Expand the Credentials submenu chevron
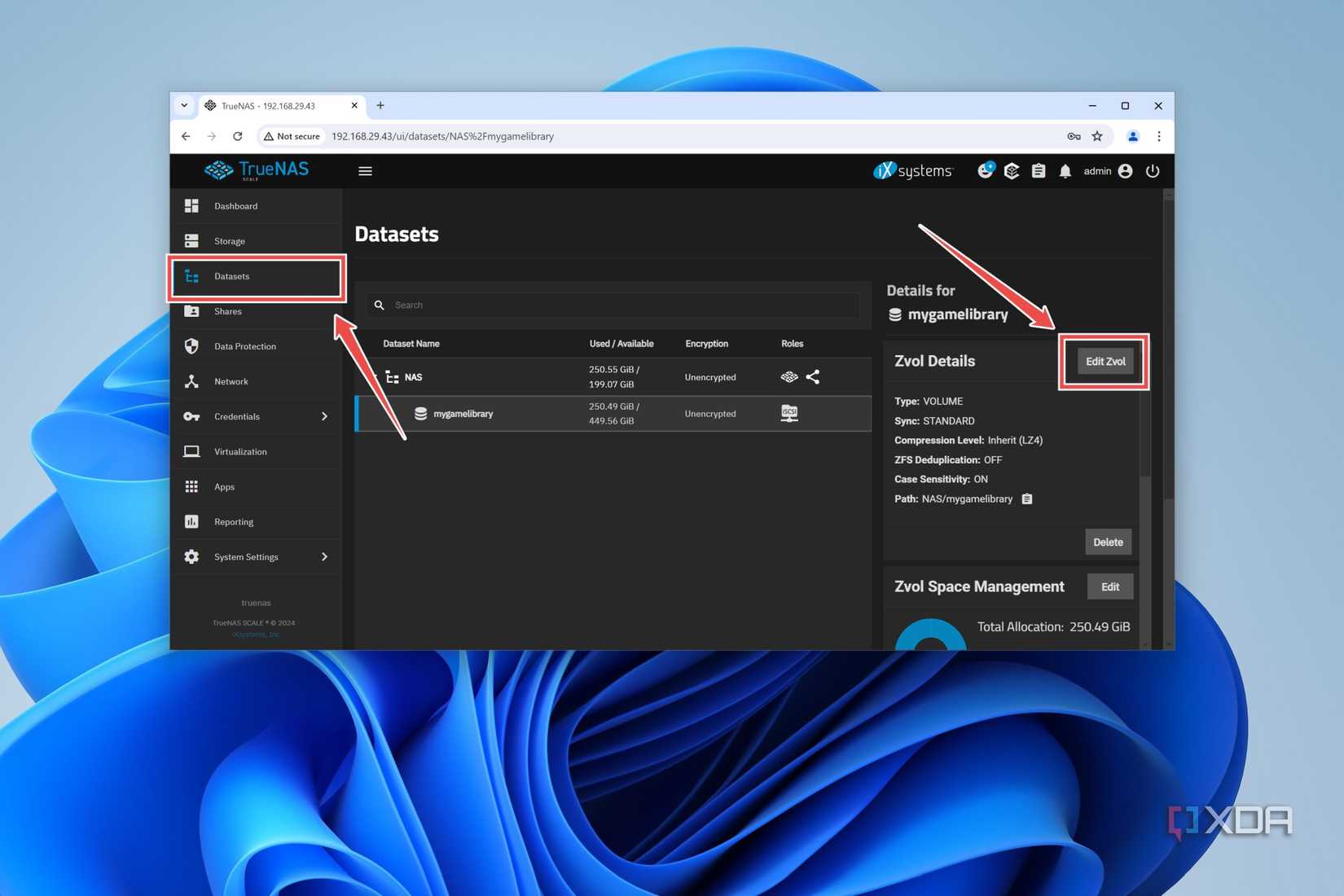The width and height of the screenshot is (1344, 896). [324, 416]
